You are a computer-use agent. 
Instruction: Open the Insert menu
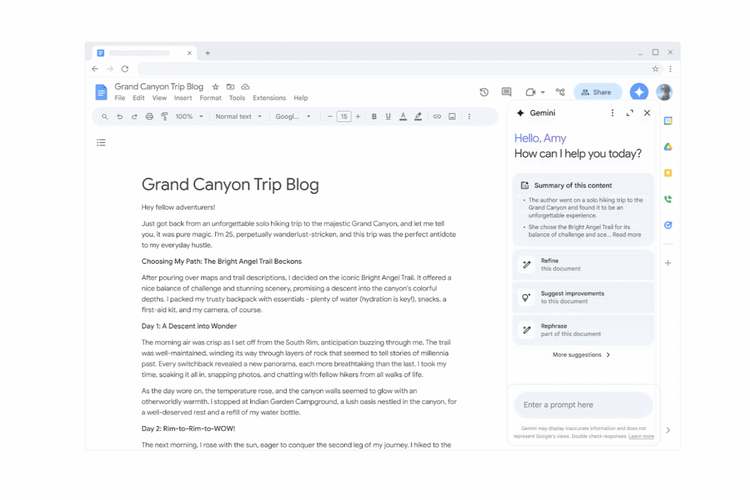[183, 98]
